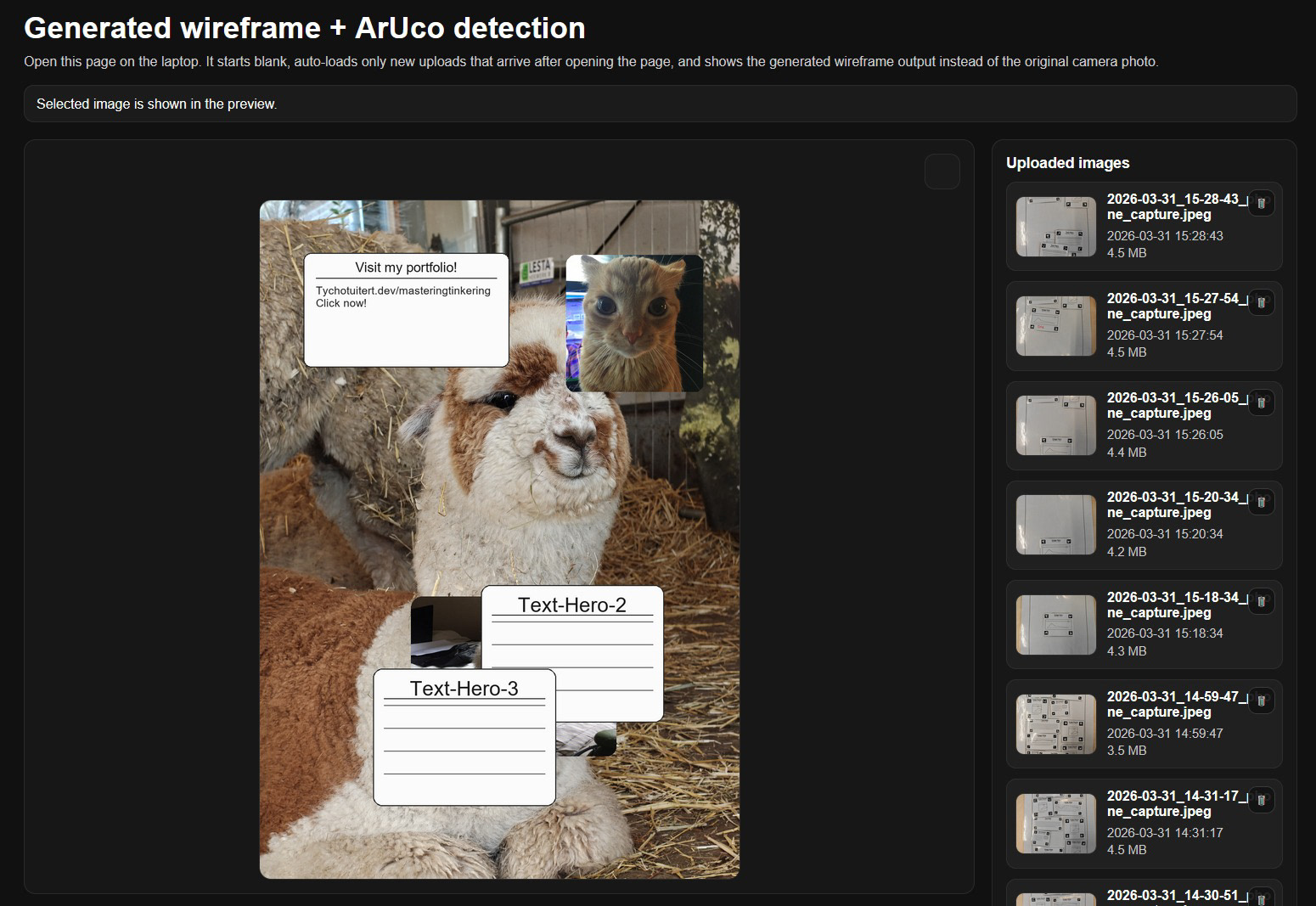This screenshot has width=1316, height=906.
Task: Trash the 15:18:34 capture entry
Action: click(1261, 601)
